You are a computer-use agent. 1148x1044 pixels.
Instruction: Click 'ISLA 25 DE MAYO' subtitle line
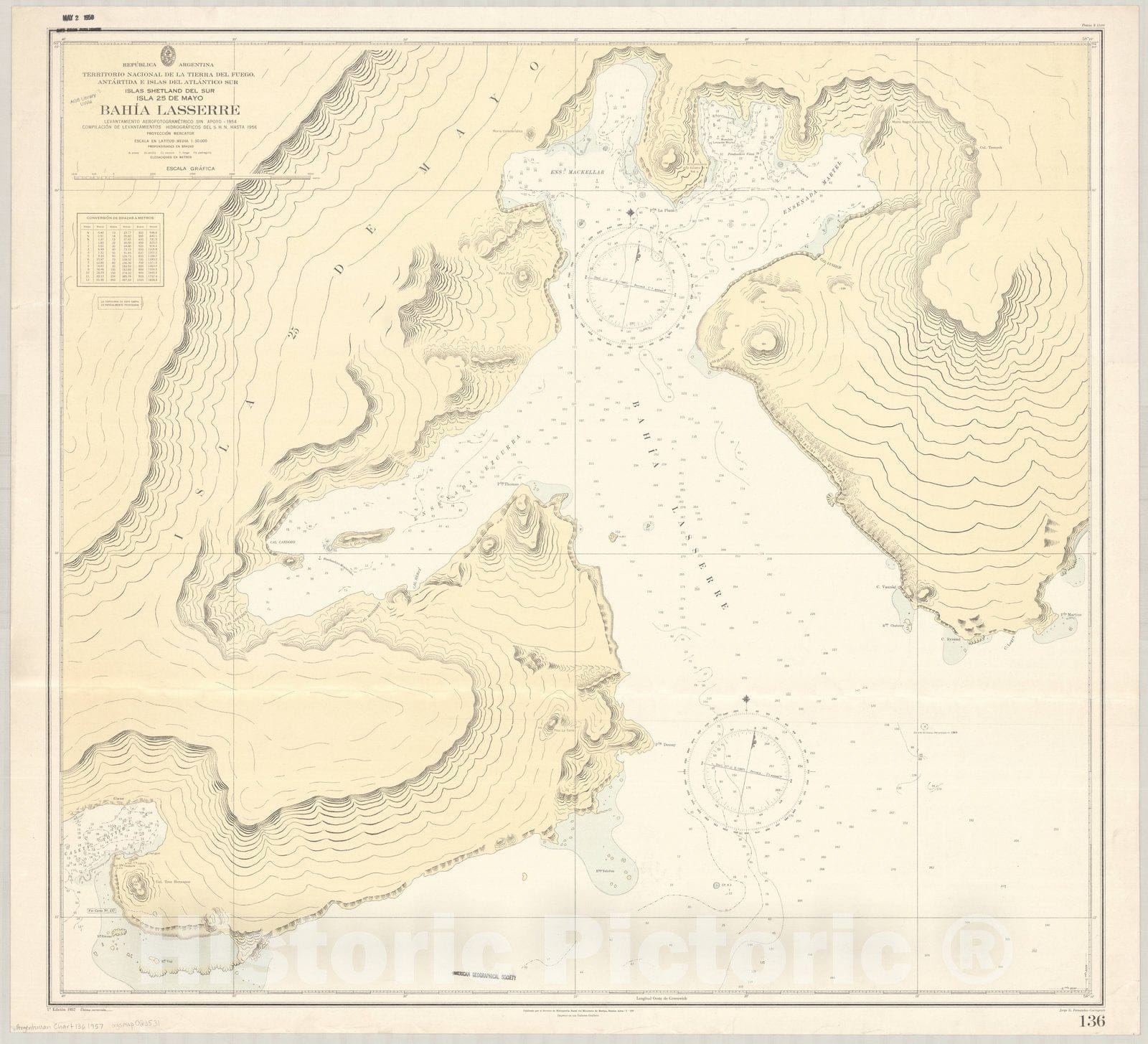pos(170,99)
